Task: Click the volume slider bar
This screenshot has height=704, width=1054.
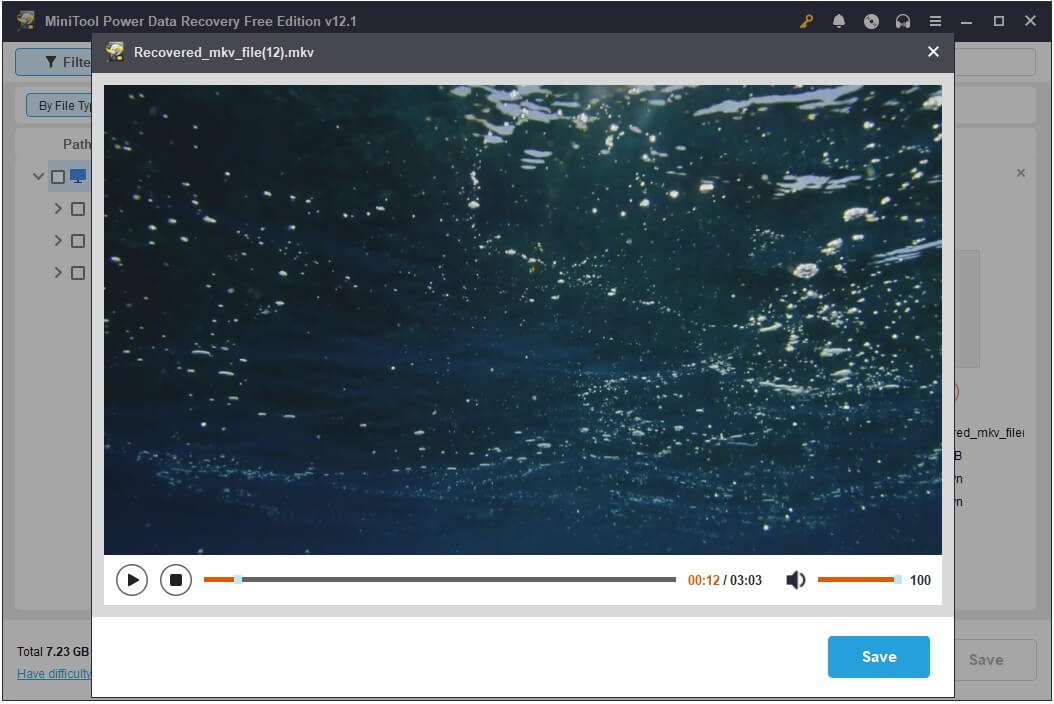Action: [858, 580]
